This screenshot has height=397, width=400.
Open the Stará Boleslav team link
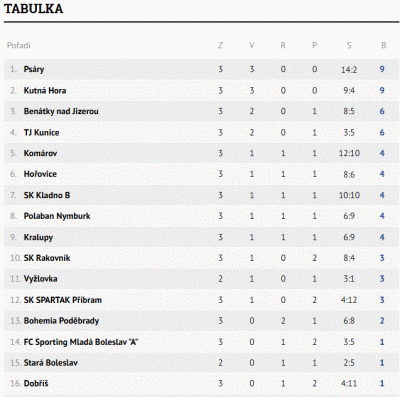[x=51, y=363]
